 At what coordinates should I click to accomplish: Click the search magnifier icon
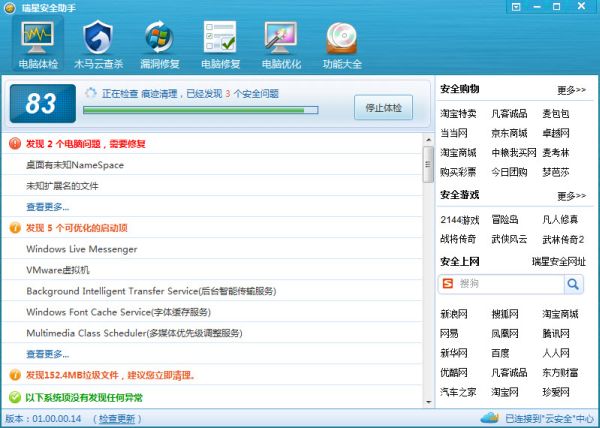point(573,285)
